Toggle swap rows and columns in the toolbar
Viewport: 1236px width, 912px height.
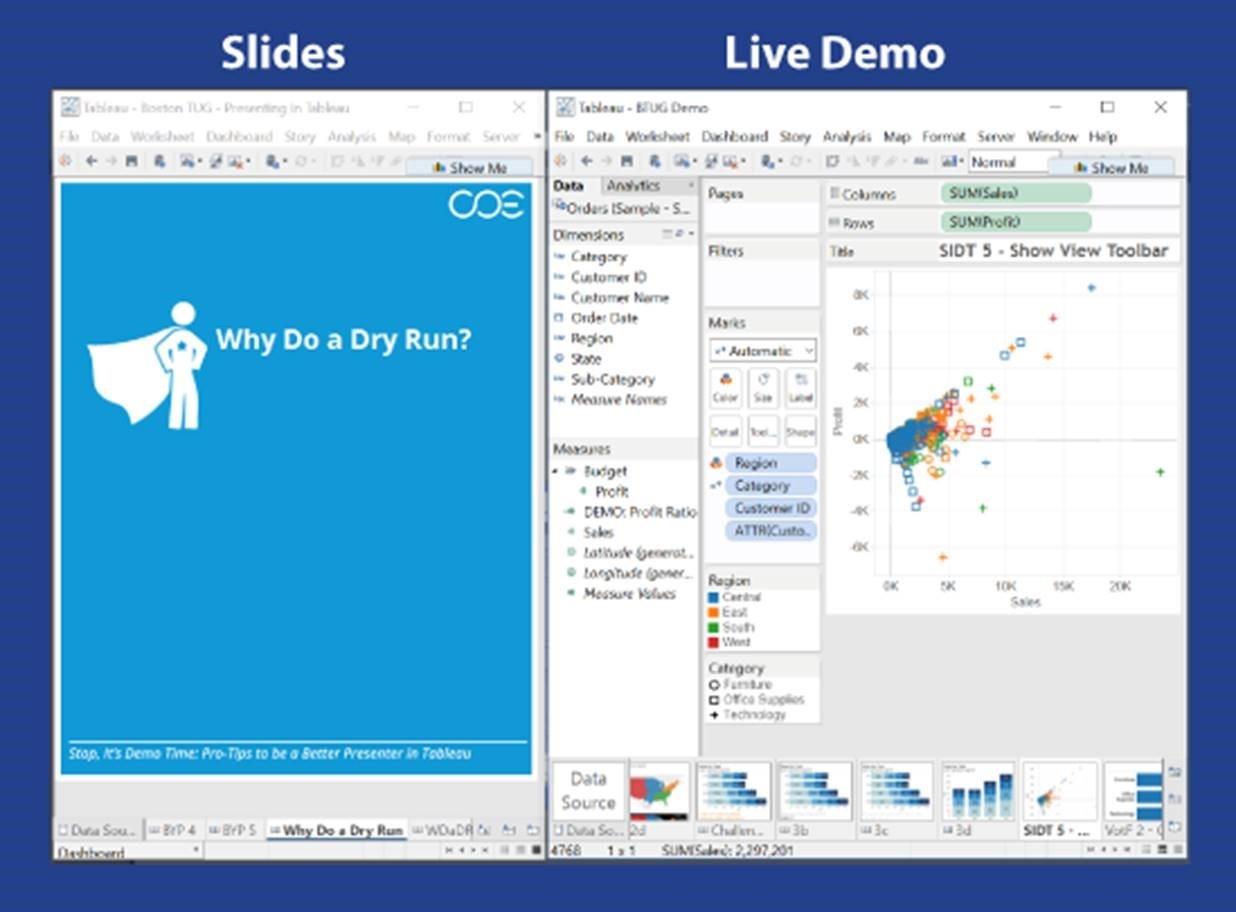(833, 160)
